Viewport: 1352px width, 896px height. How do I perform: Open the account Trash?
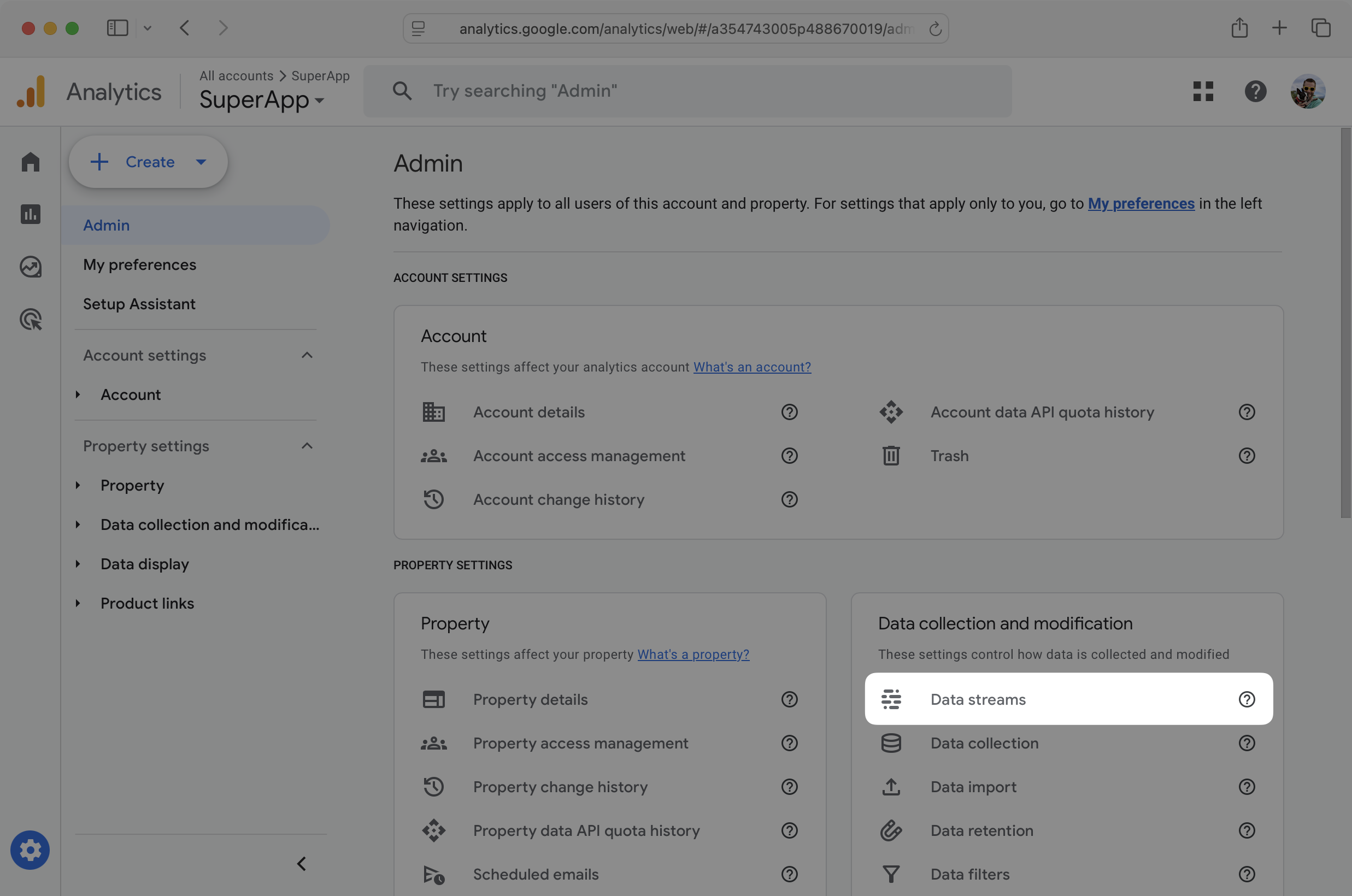tap(949, 456)
